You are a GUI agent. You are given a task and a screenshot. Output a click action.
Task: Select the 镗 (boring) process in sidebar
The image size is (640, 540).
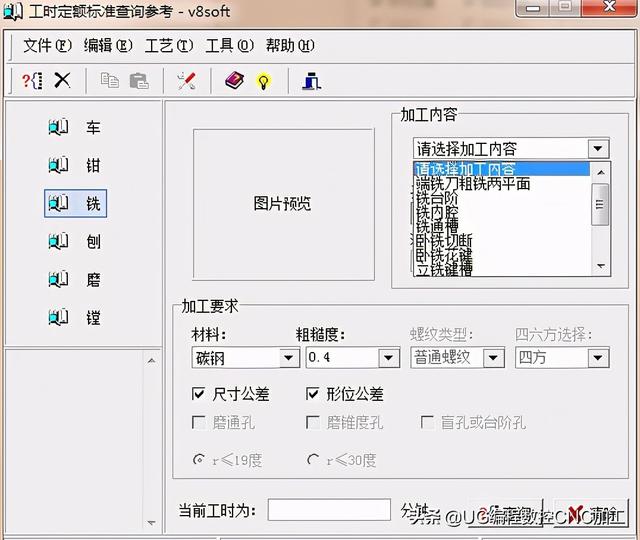point(76,317)
